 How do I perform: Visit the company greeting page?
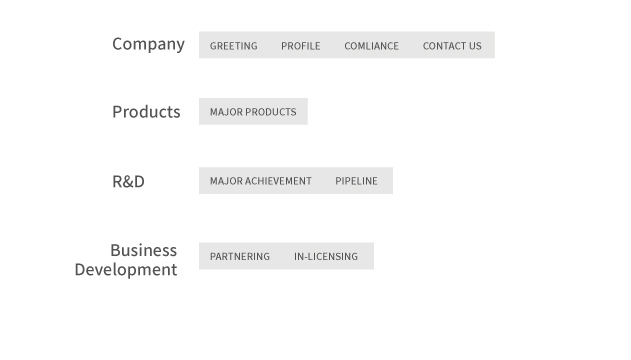(233, 46)
